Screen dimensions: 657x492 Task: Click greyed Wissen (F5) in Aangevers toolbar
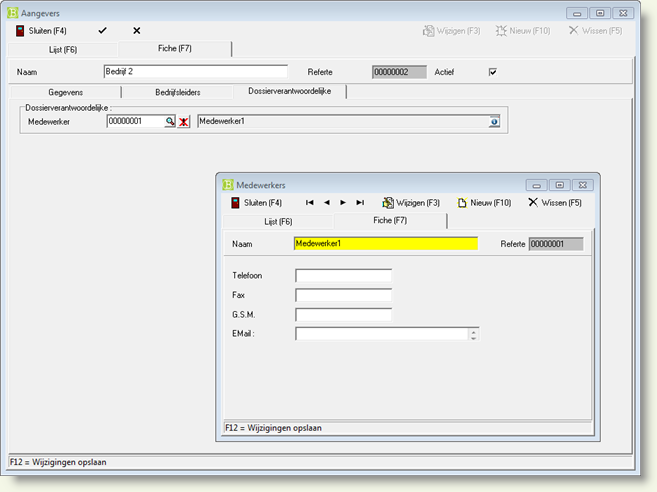(595, 31)
